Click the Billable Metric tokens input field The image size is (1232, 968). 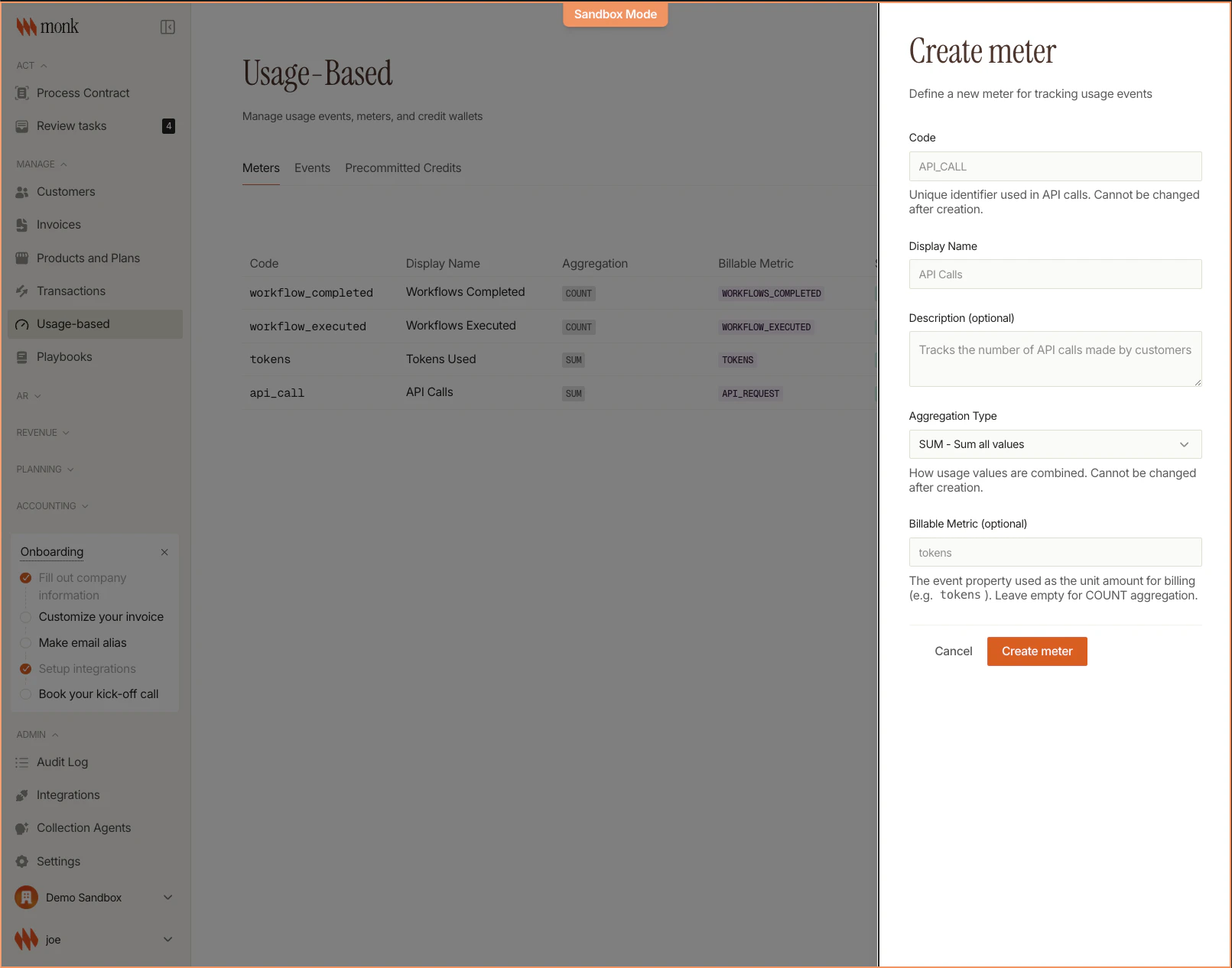click(x=1055, y=552)
